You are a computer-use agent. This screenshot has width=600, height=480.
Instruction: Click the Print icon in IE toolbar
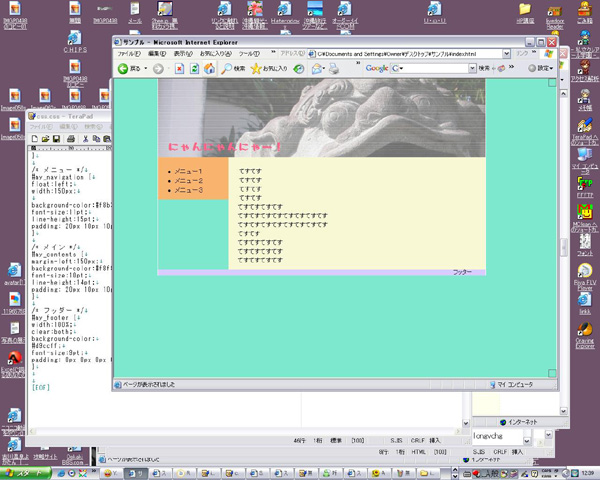(x=334, y=69)
